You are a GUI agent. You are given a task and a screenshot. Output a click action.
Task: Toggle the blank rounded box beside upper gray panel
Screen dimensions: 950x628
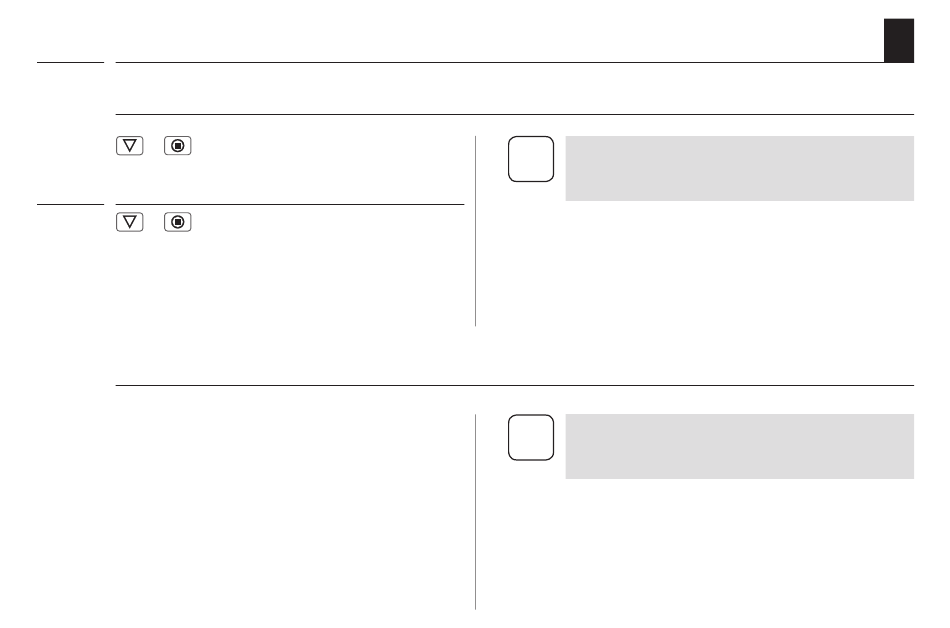point(531,159)
